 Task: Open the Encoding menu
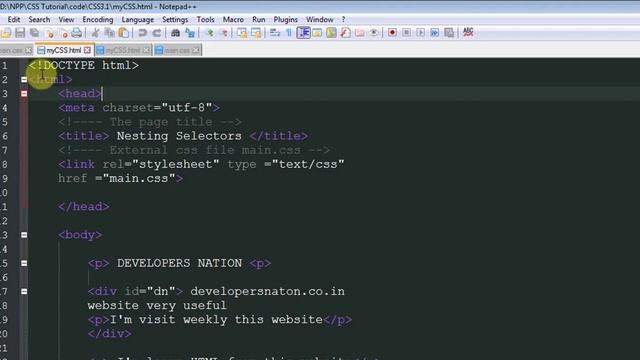click(x=98, y=20)
